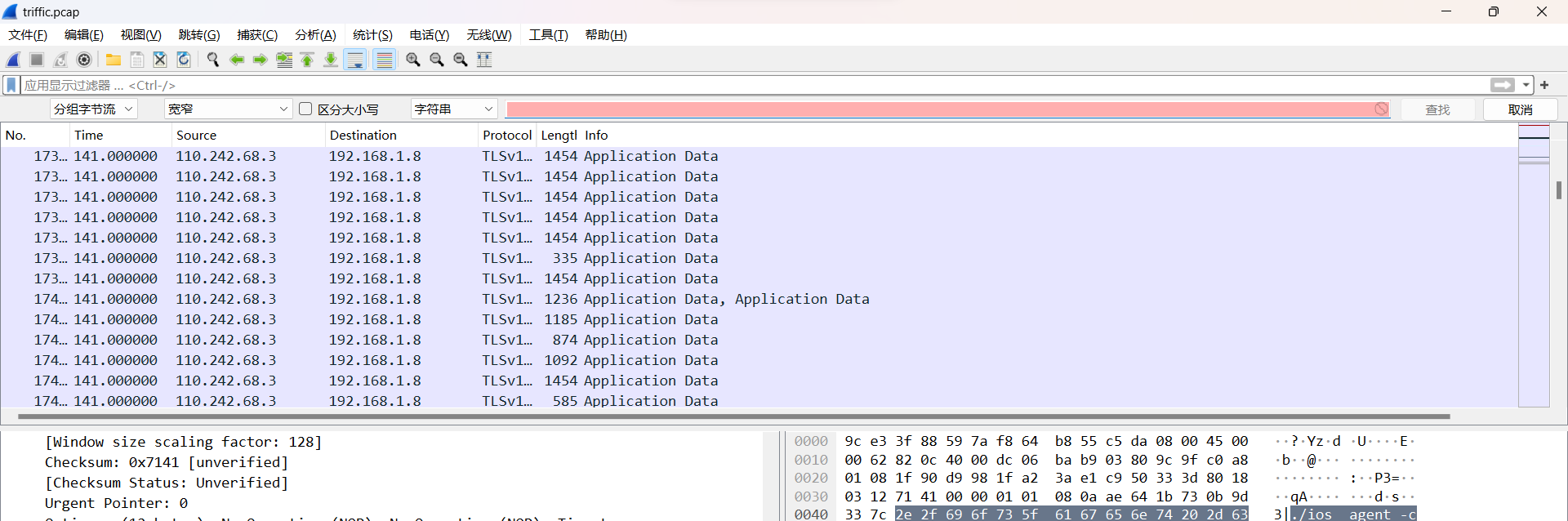This screenshot has width=1568, height=521.
Task: Add a filter button with the plus icon
Action: (x=1544, y=85)
